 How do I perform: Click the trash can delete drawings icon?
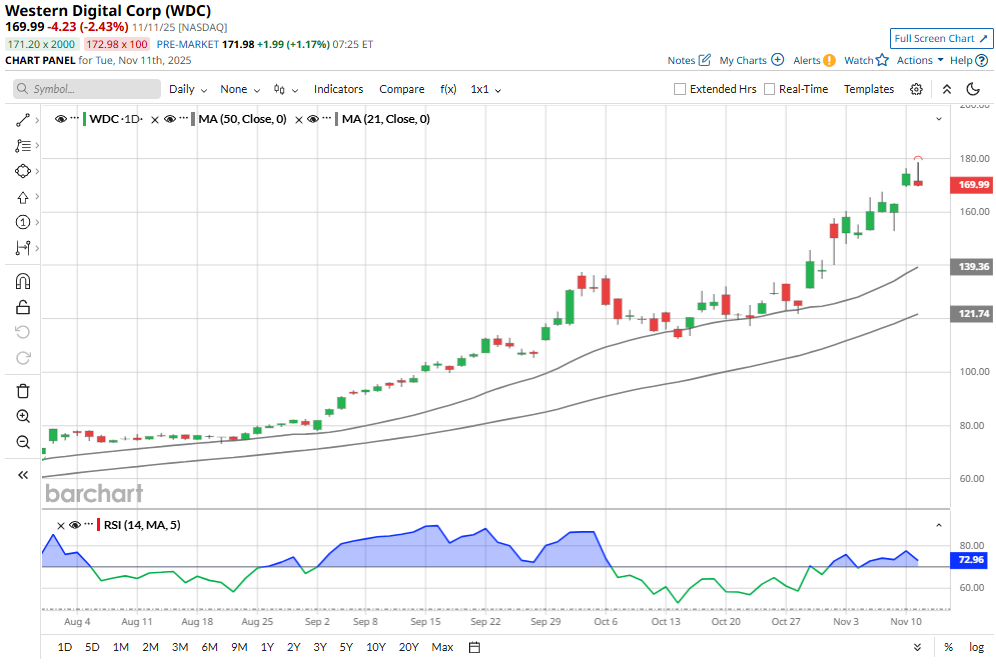point(23,390)
